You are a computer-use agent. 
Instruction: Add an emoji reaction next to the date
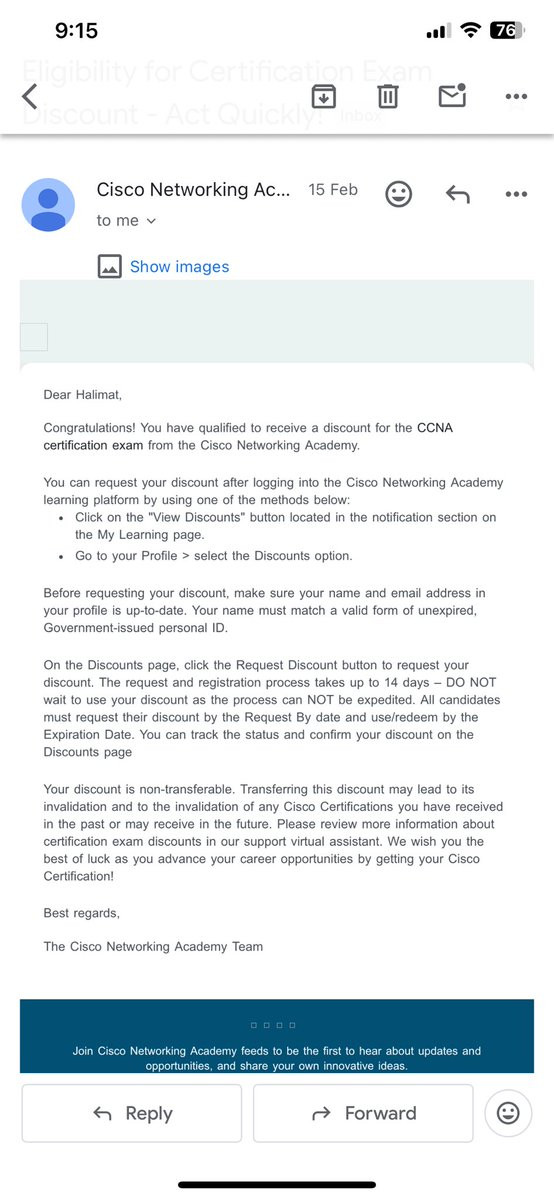[398, 193]
